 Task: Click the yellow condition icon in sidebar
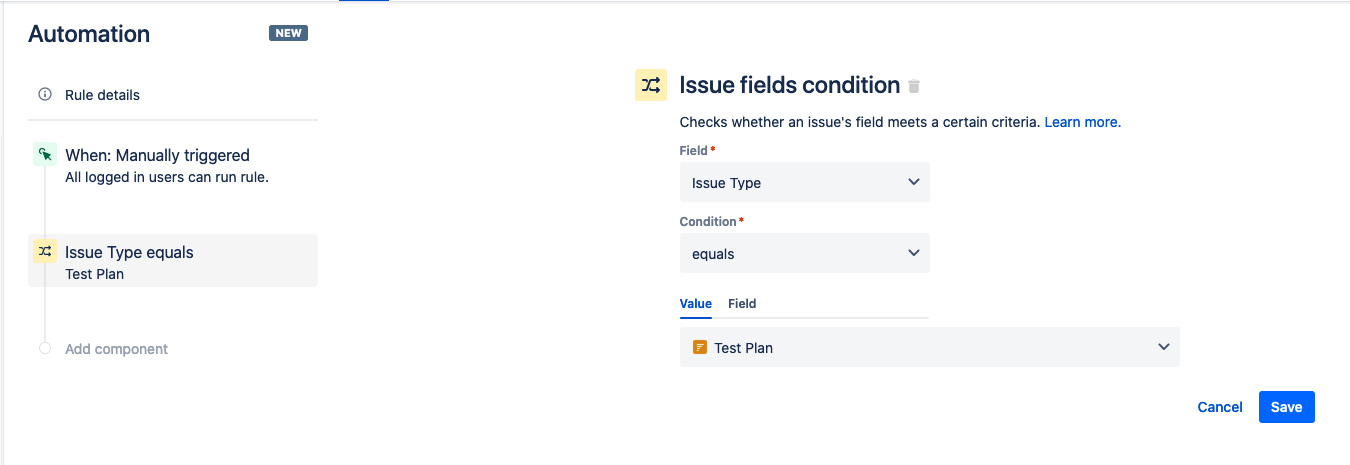(x=44, y=252)
